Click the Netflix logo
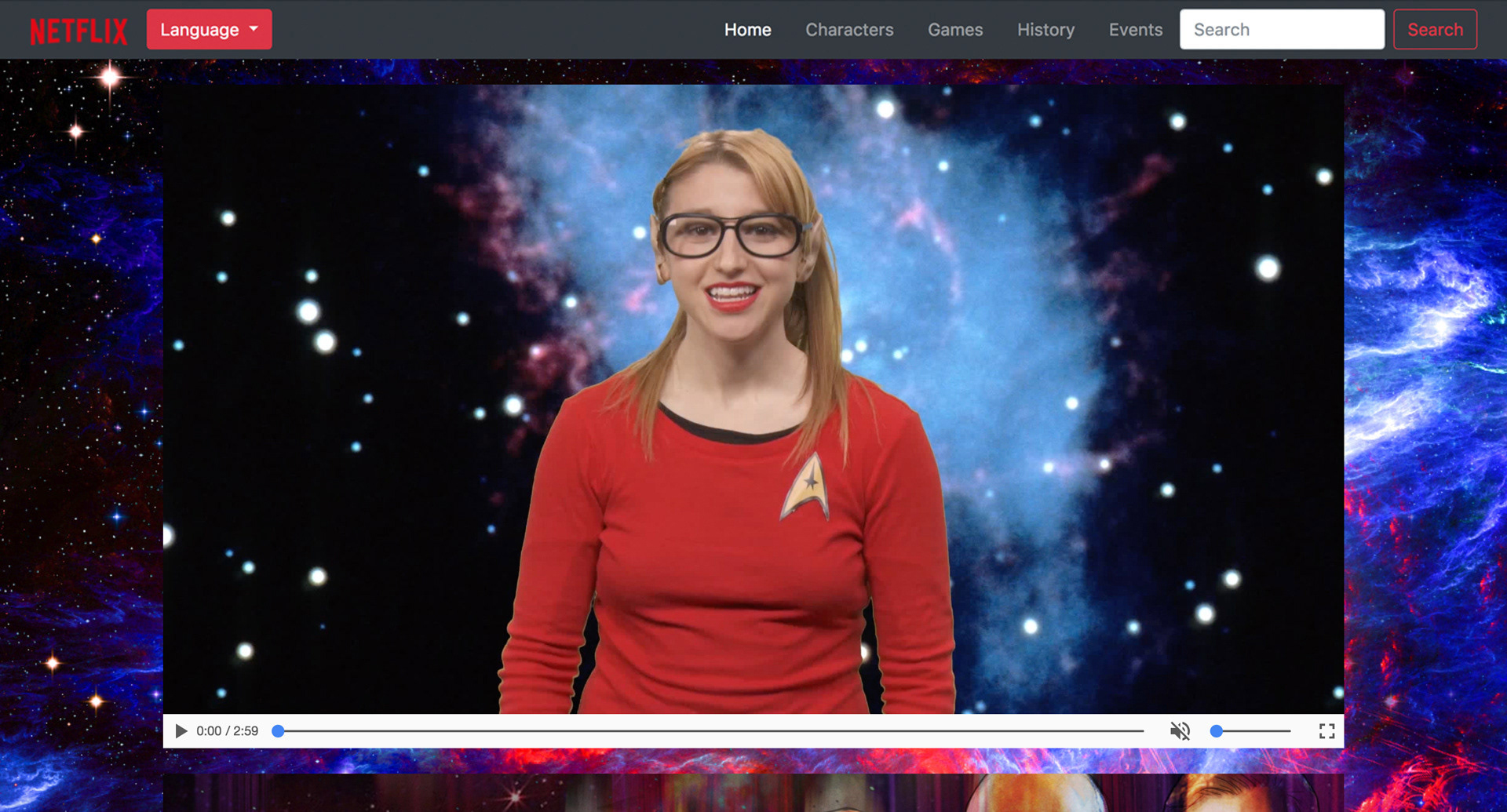 78,31
